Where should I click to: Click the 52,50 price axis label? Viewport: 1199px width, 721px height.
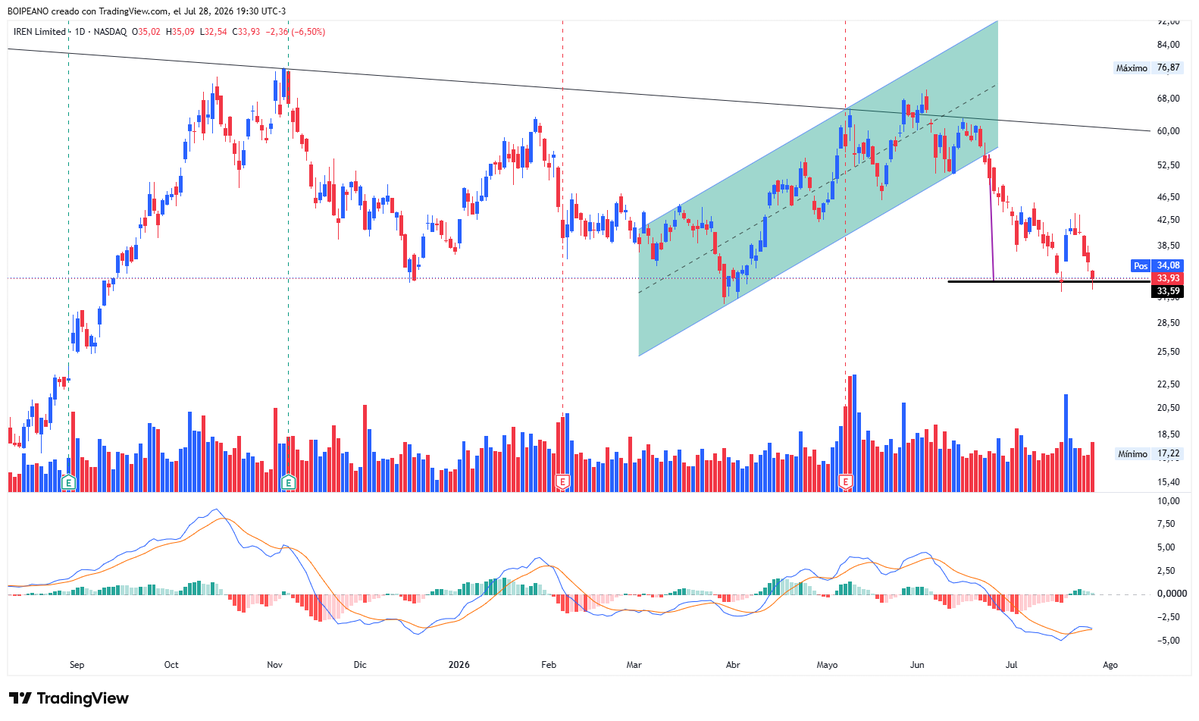(1168, 165)
